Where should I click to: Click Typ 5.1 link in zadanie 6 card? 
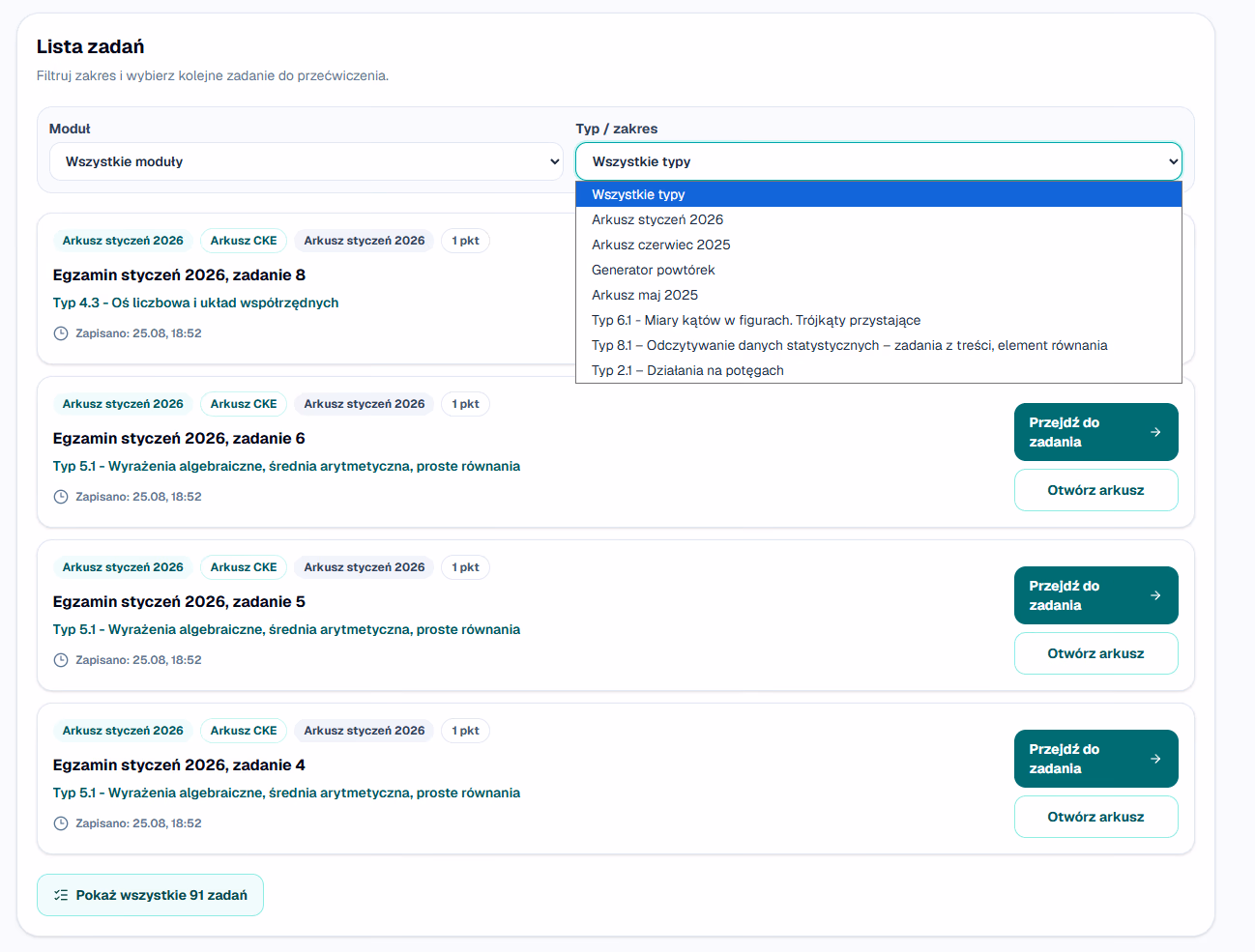tap(286, 466)
